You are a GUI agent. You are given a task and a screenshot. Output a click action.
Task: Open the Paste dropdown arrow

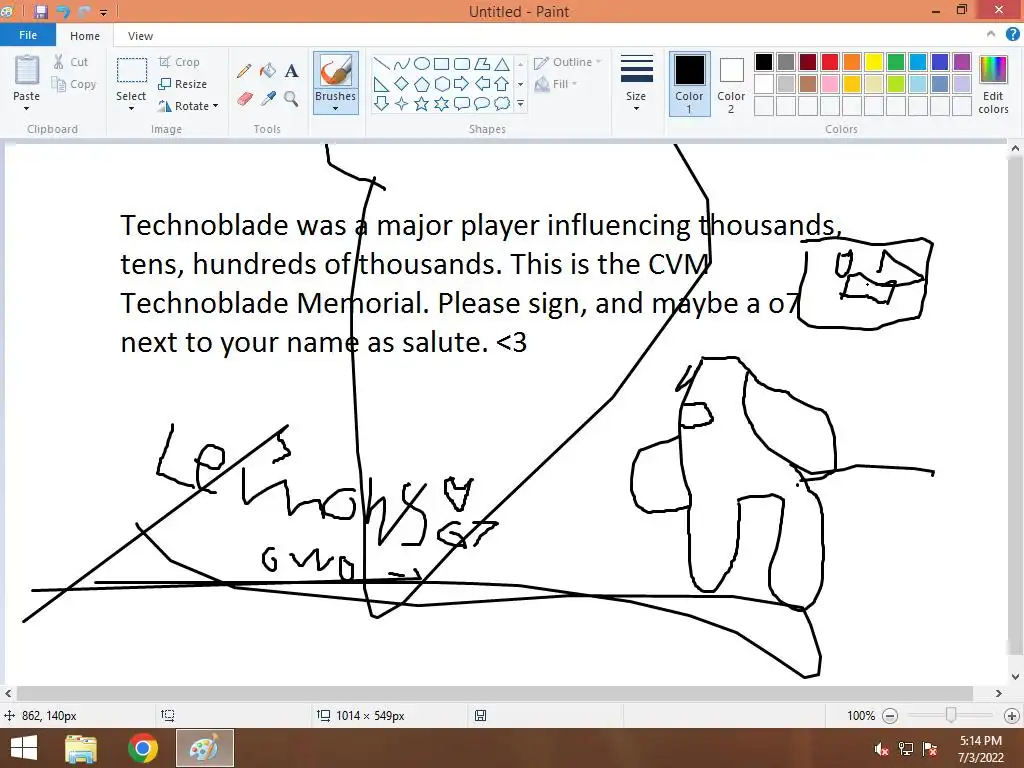[26, 108]
